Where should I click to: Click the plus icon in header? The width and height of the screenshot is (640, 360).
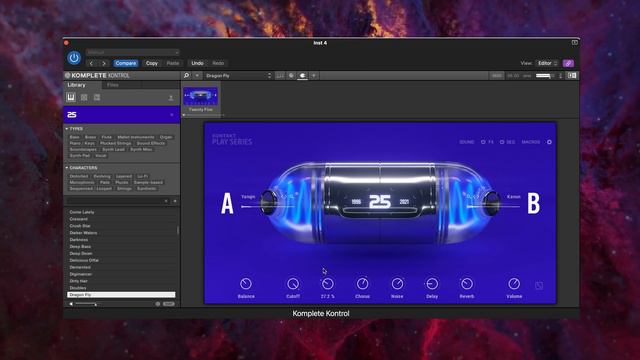tap(314, 76)
